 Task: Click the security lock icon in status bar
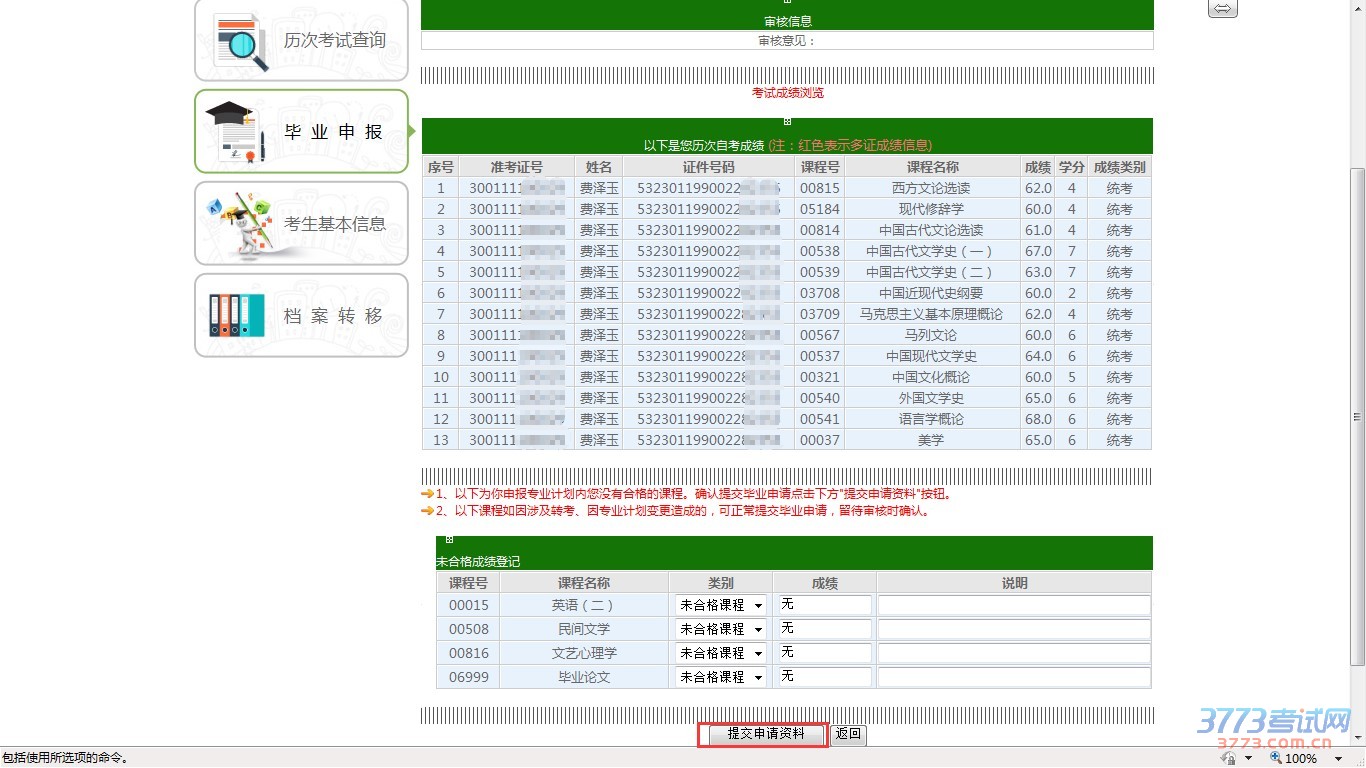tap(1228, 758)
